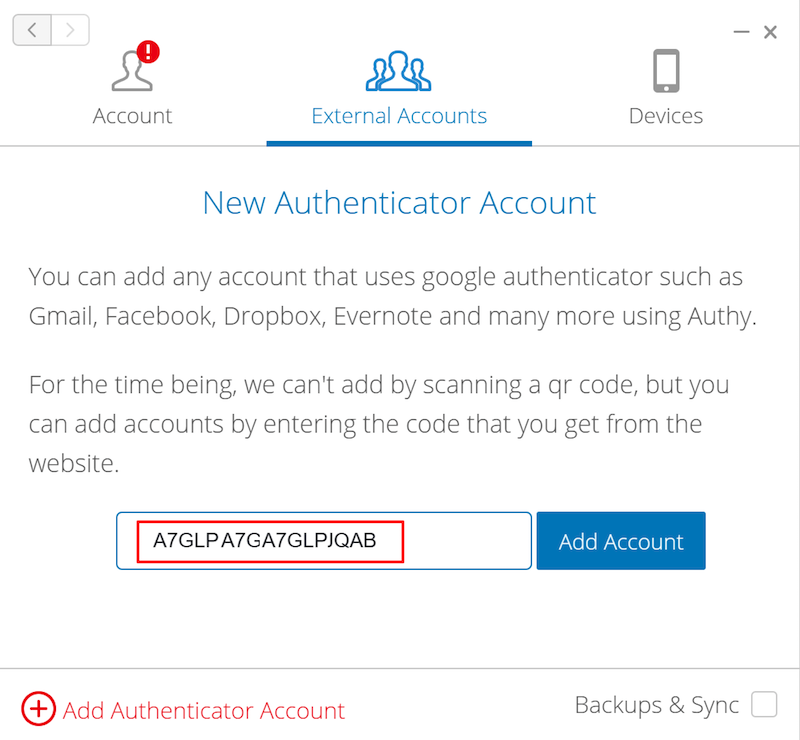This screenshot has width=800, height=740.
Task: Focus the empty end of code field
Action: point(467,541)
